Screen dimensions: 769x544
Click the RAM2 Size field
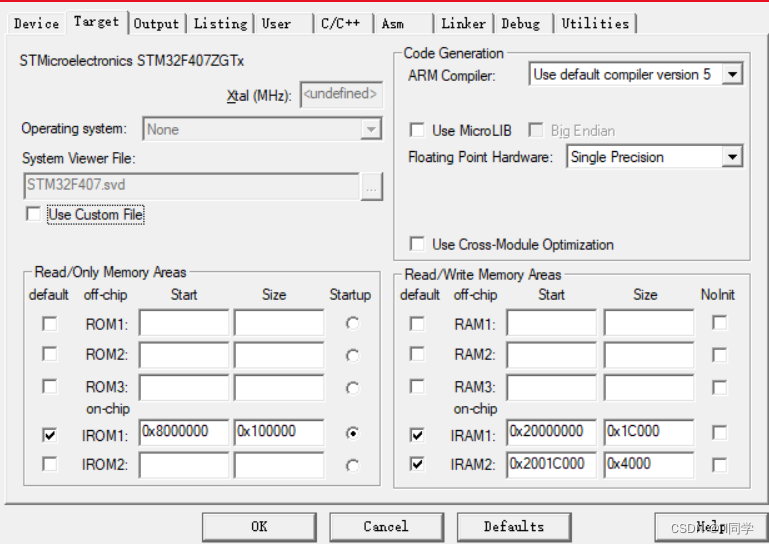(x=649, y=355)
